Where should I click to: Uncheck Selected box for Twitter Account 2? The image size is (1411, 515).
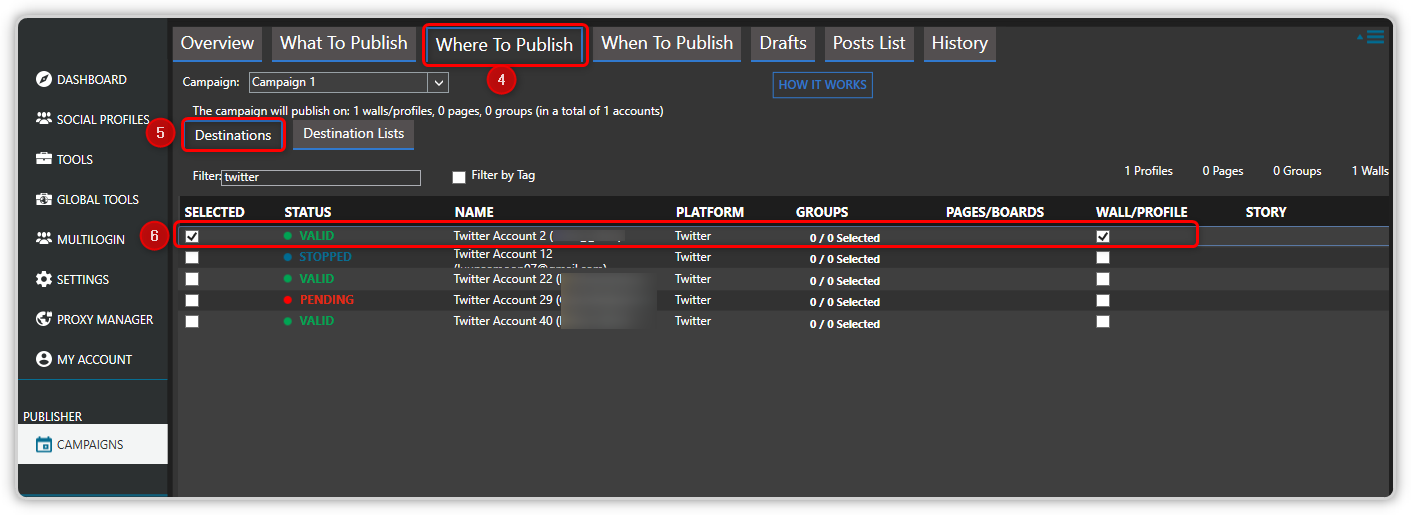[192, 237]
